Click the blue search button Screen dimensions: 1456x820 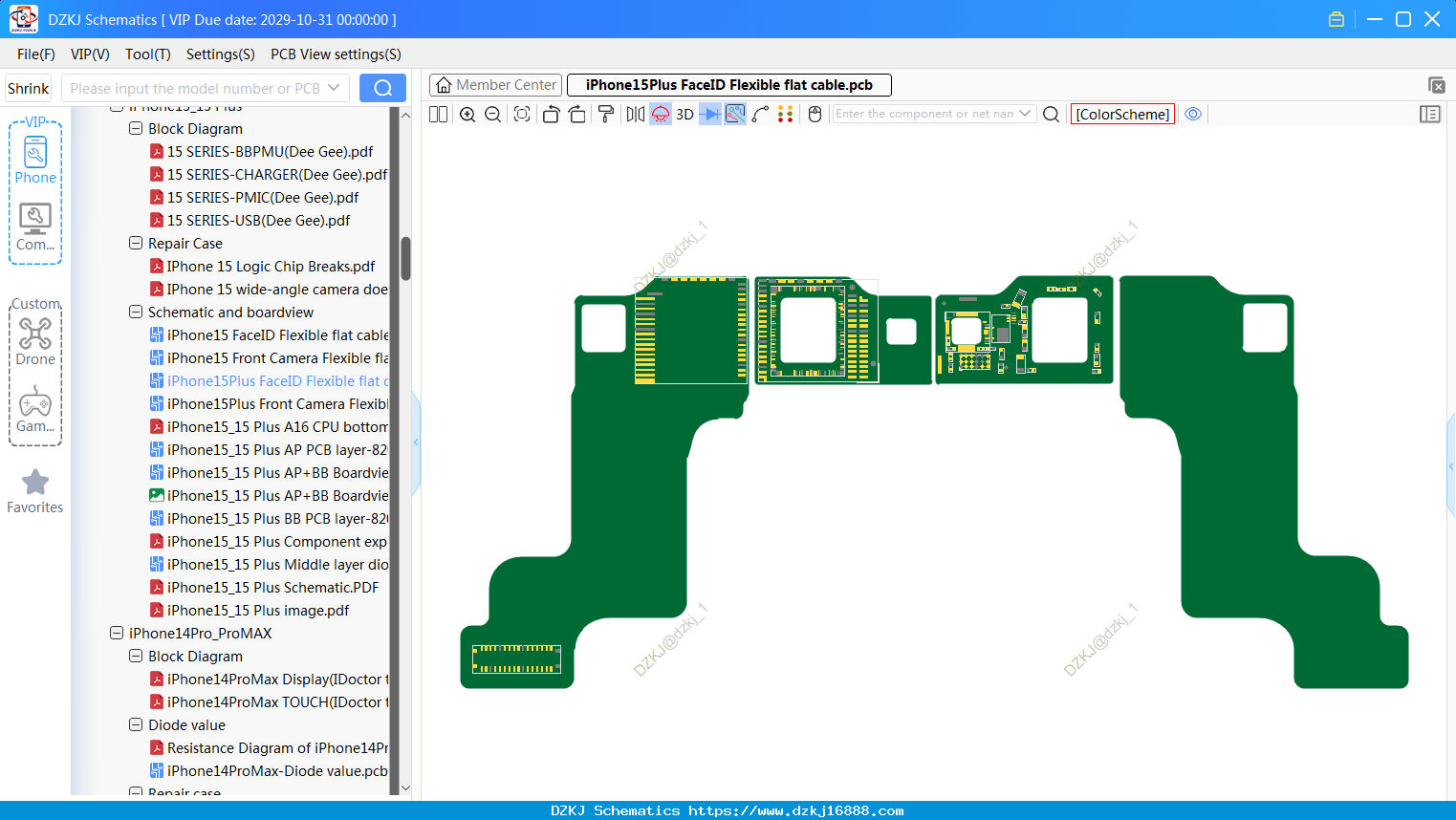(x=382, y=88)
